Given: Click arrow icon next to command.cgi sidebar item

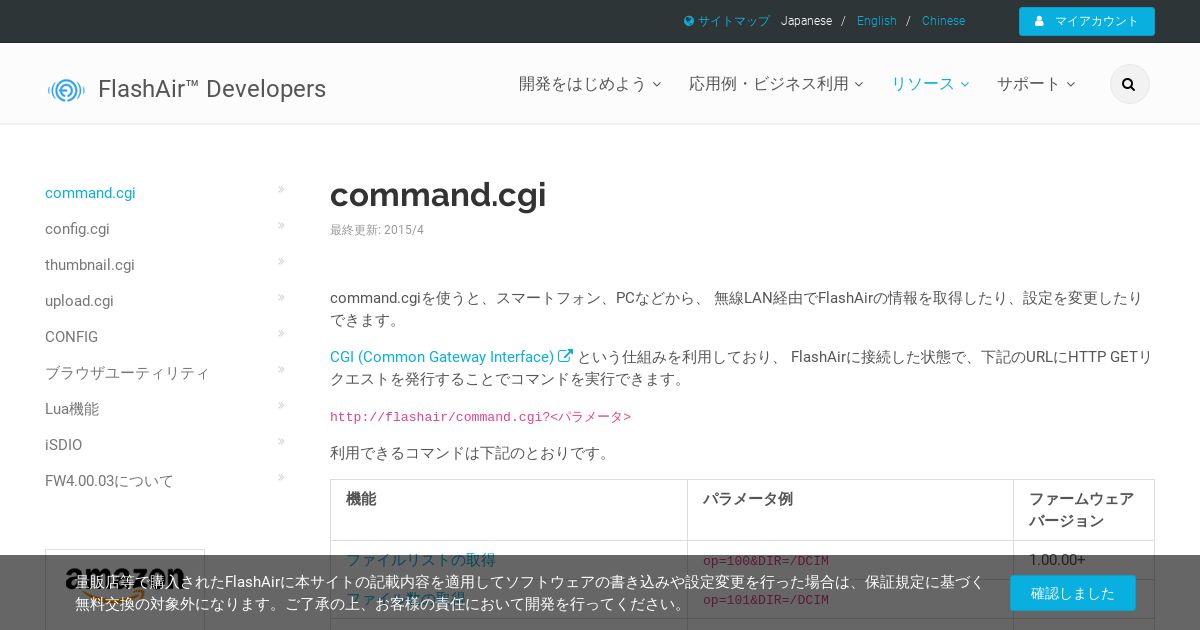Looking at the screenshot, I should tap(281, 190).
